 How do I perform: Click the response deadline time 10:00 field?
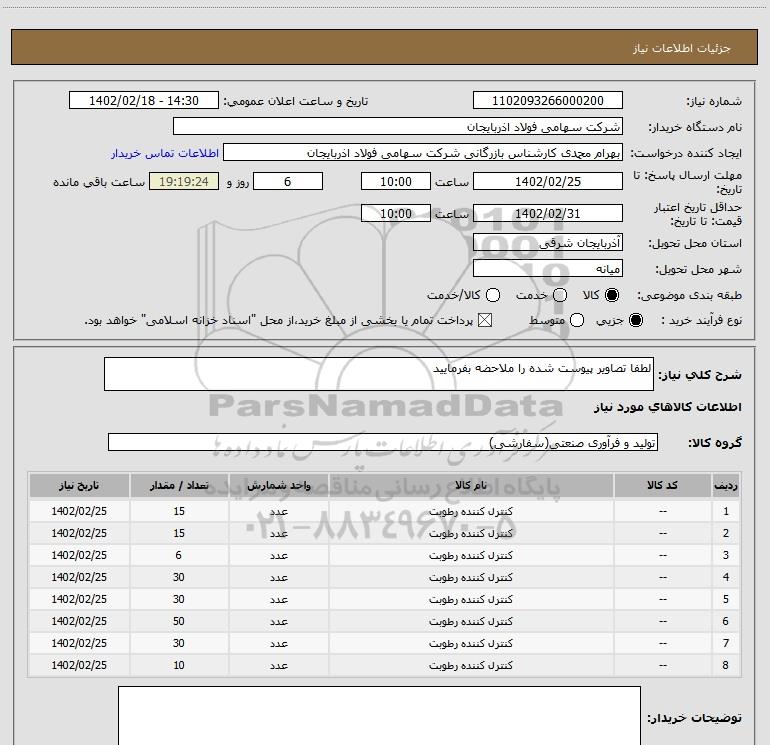[396, 181]
